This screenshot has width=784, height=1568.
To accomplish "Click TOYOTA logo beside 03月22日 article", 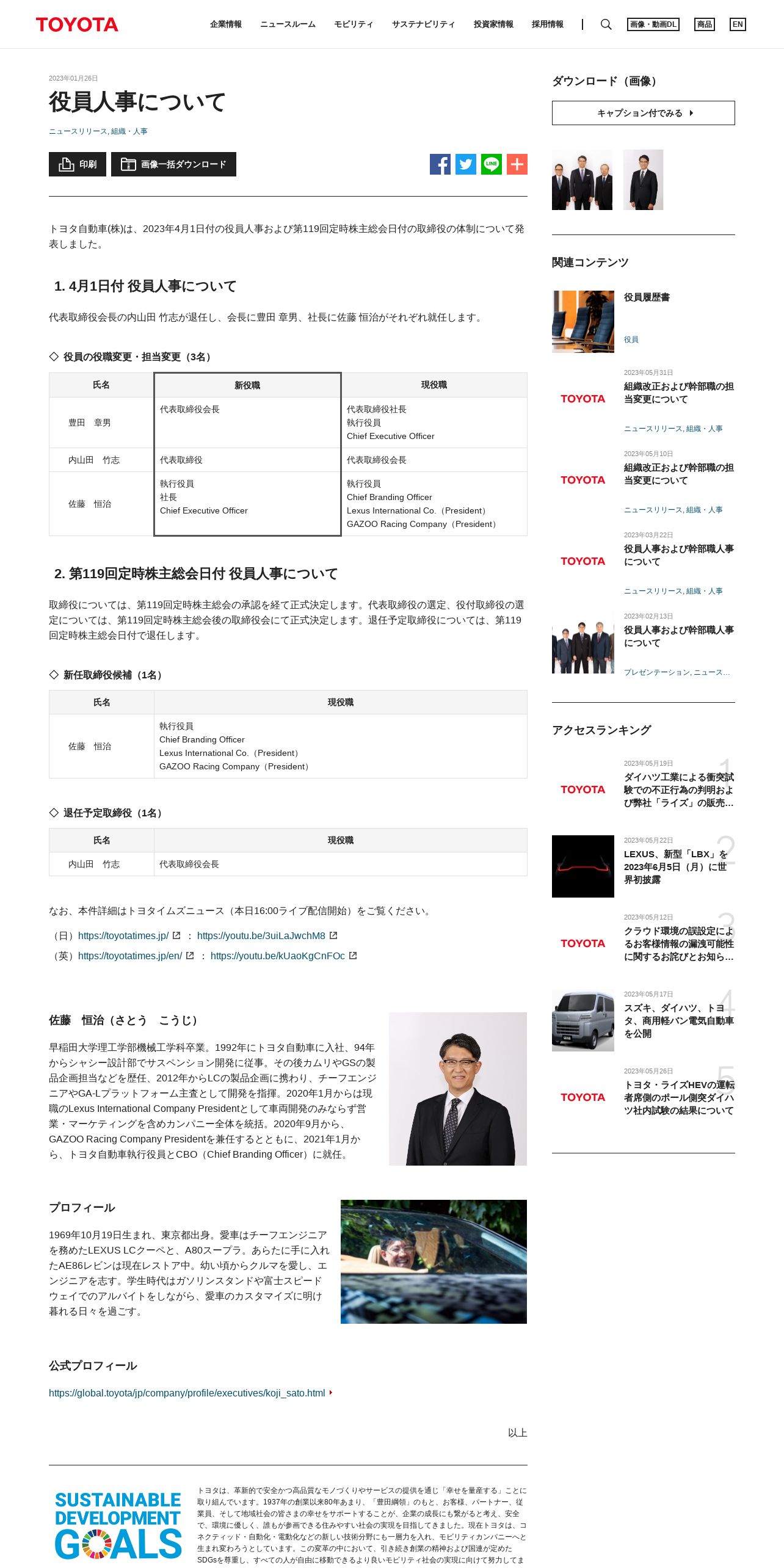I will click(x=583, y=561).
